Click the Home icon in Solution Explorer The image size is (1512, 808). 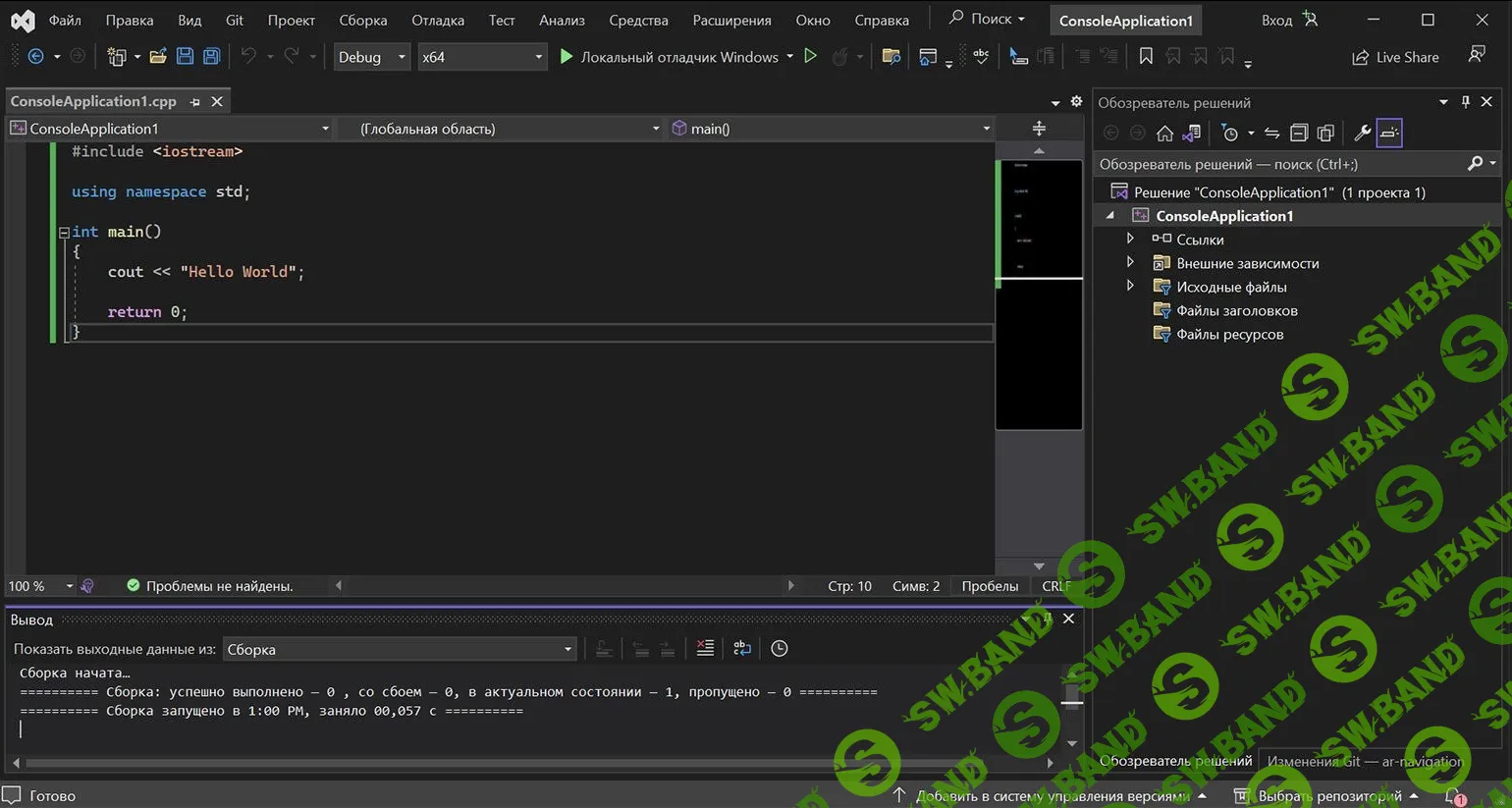point(1164,134)
